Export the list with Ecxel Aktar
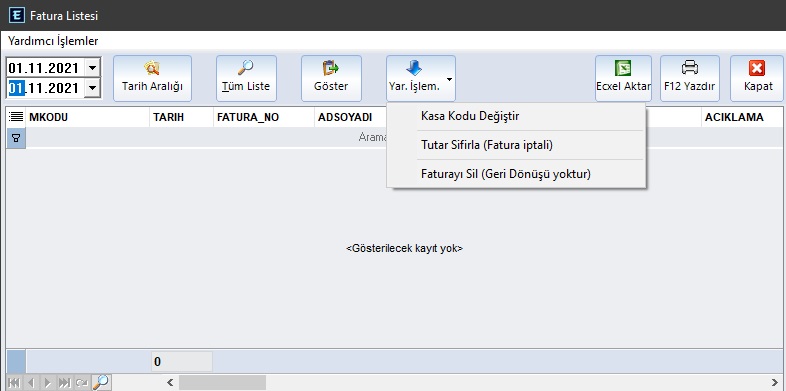The image size is (786, 391). 623,78
